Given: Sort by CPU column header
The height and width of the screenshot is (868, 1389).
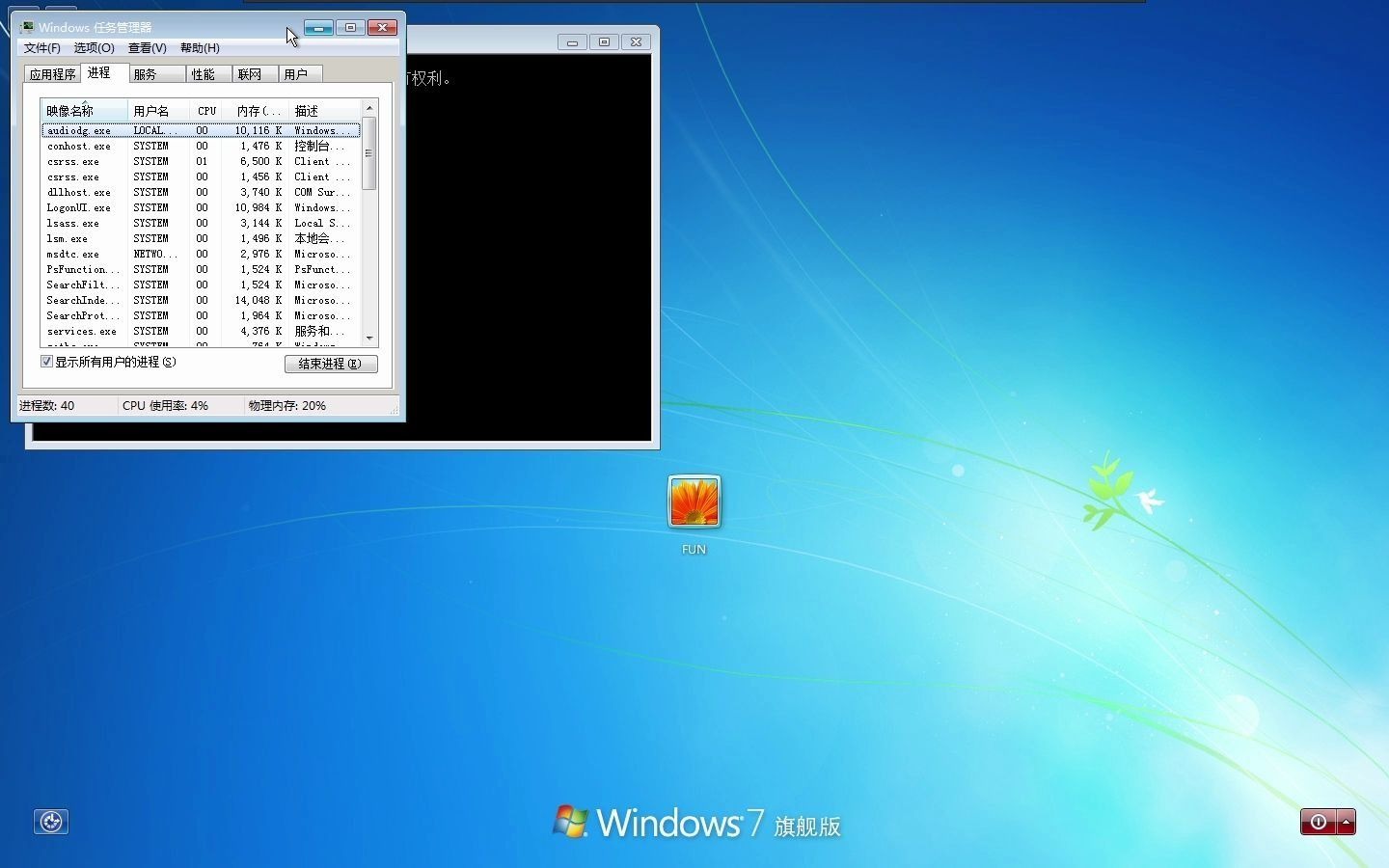Looking at the screenshot, I should (x=207, y=111).
